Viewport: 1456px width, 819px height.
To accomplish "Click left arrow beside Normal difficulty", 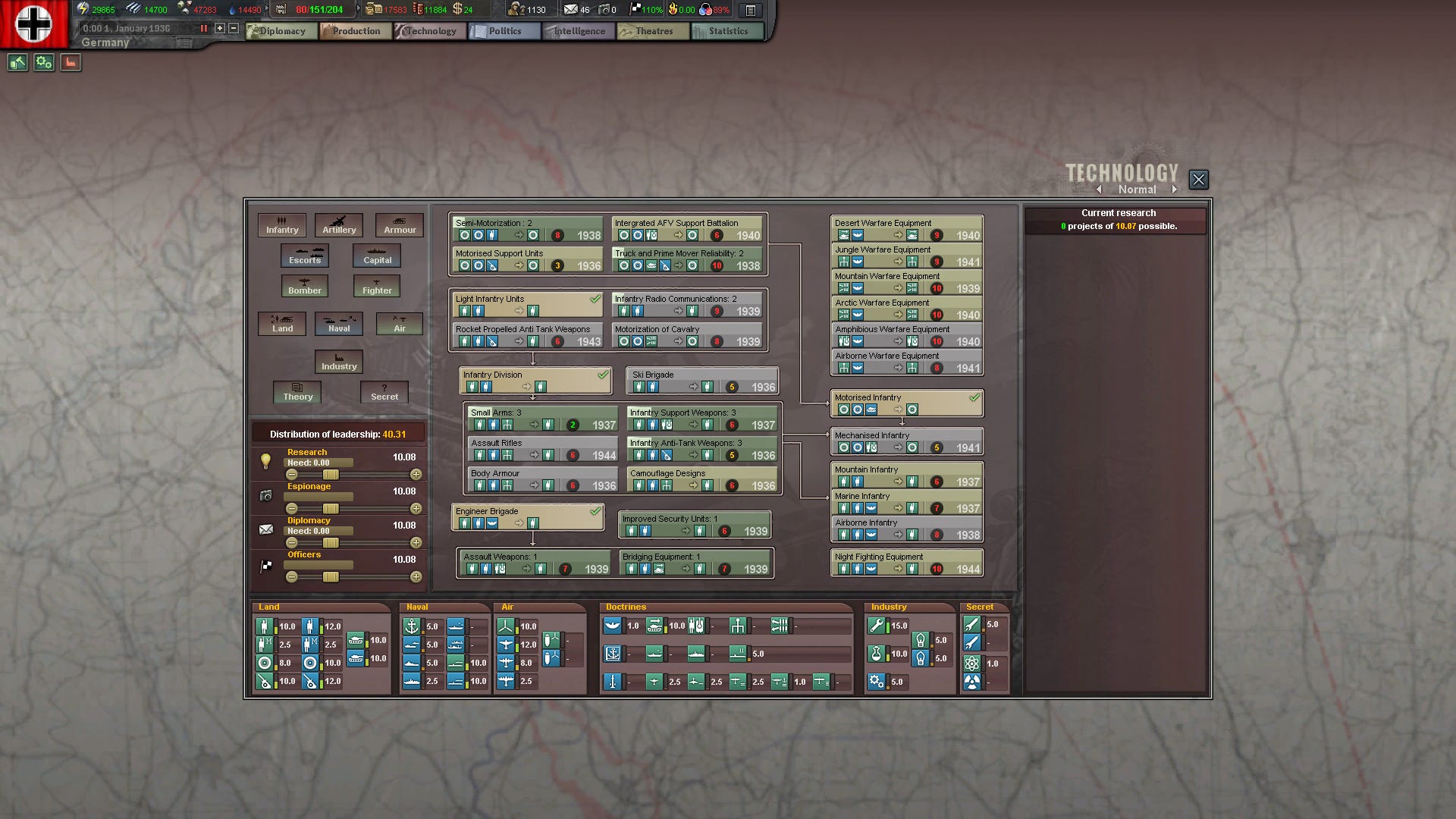I will (x=1099, y=190).
